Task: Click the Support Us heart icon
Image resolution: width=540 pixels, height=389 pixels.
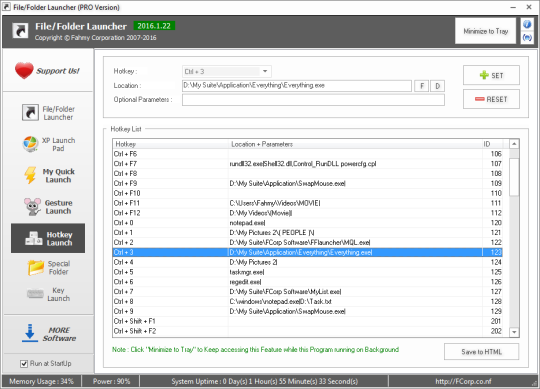Action: click(x=24, y=70)
